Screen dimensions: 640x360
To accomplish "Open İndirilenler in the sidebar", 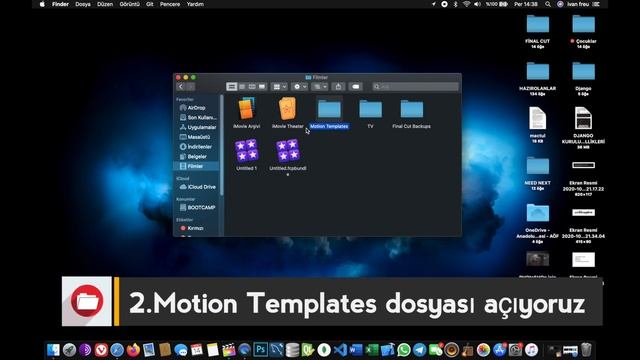I will tap(197, 147).
